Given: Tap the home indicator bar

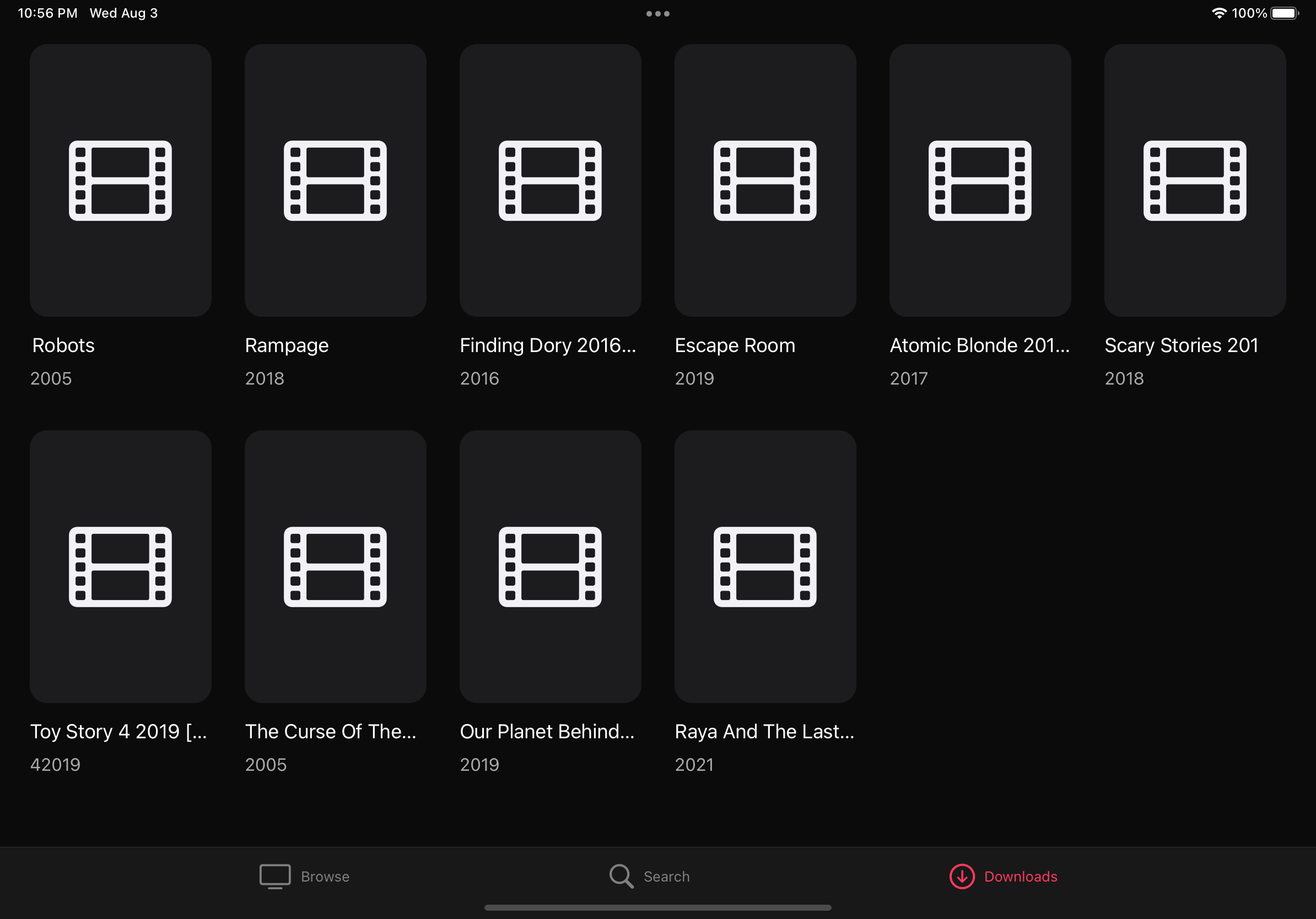Looking at the screenshot, I should coord(658,907).
